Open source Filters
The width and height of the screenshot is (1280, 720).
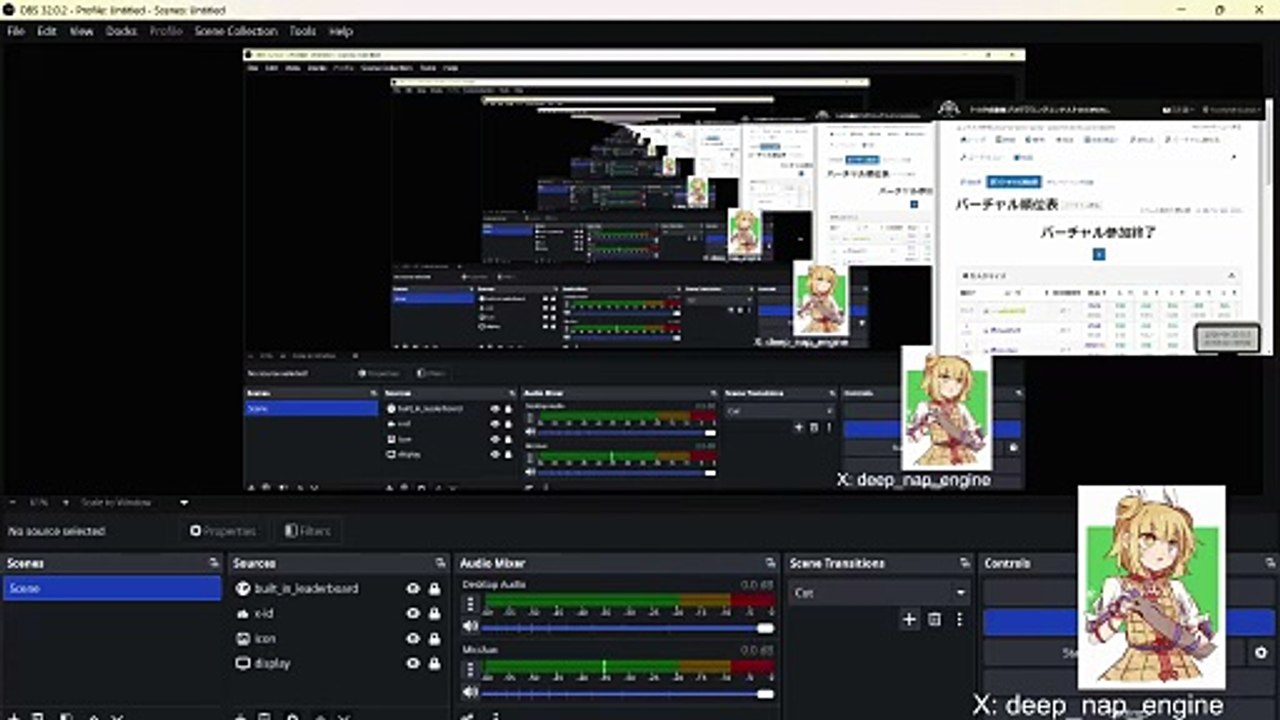307,531
